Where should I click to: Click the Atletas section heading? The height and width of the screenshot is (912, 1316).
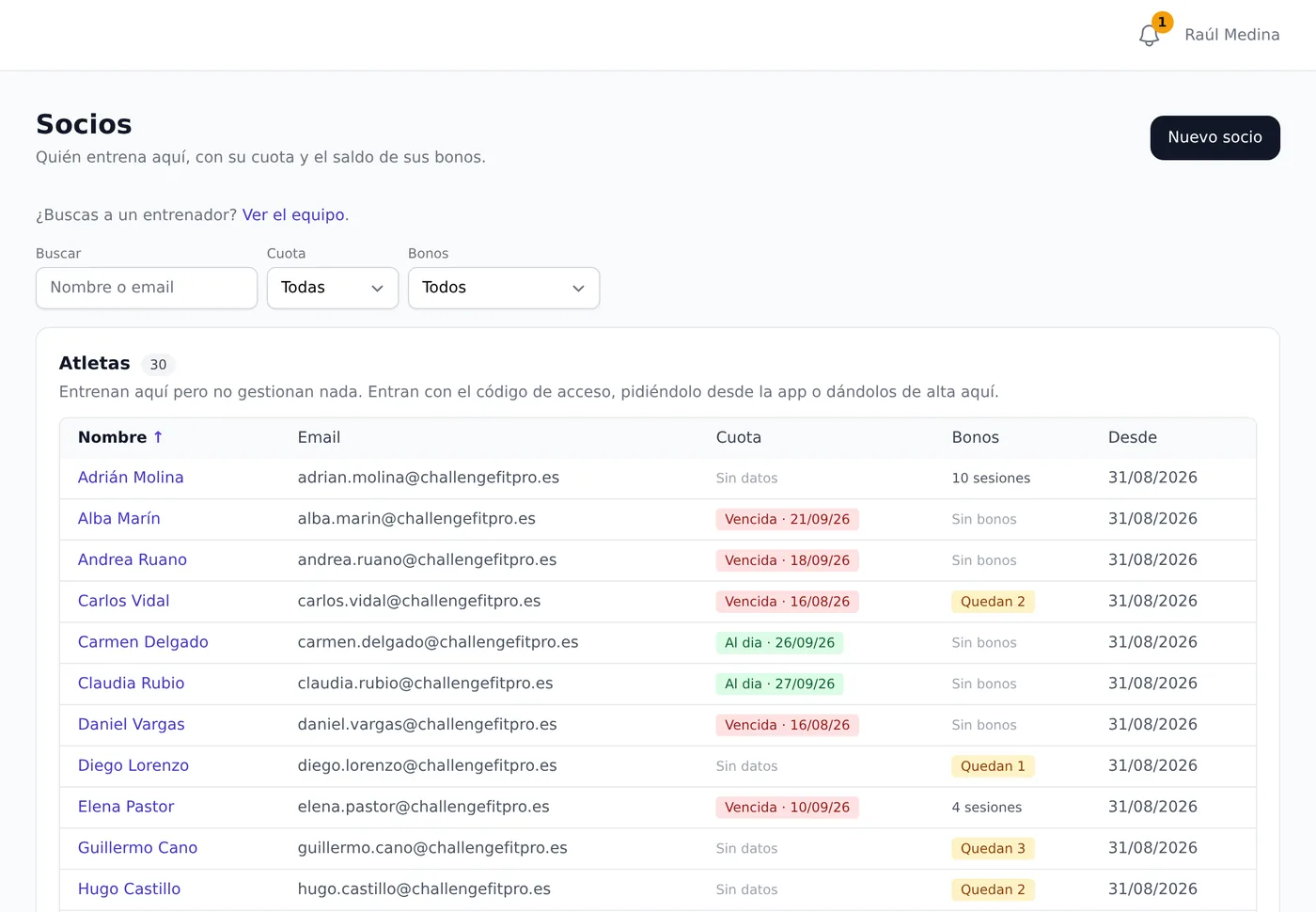pos(95,363)
